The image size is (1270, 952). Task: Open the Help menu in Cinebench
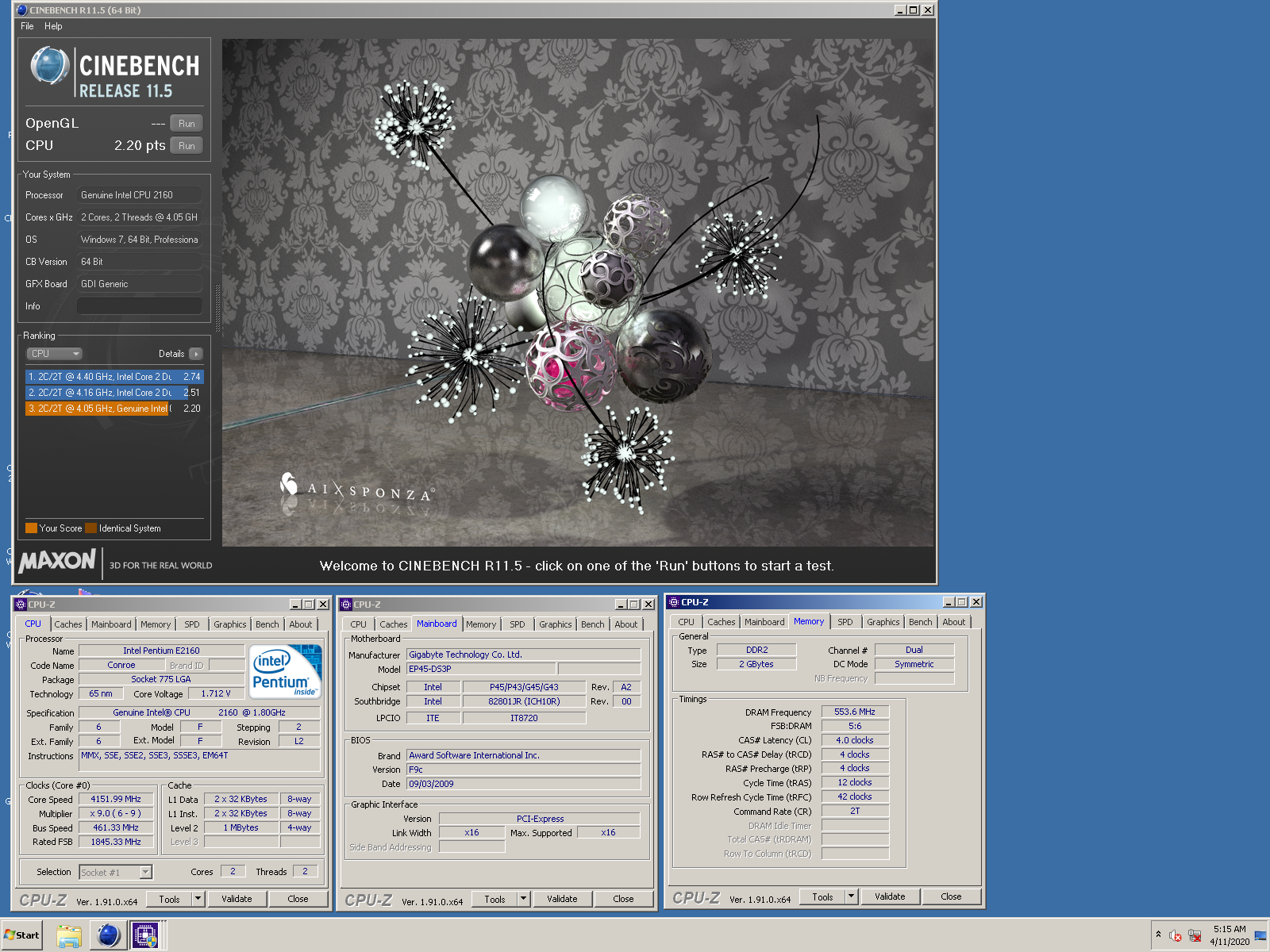(x=53, y=26)
